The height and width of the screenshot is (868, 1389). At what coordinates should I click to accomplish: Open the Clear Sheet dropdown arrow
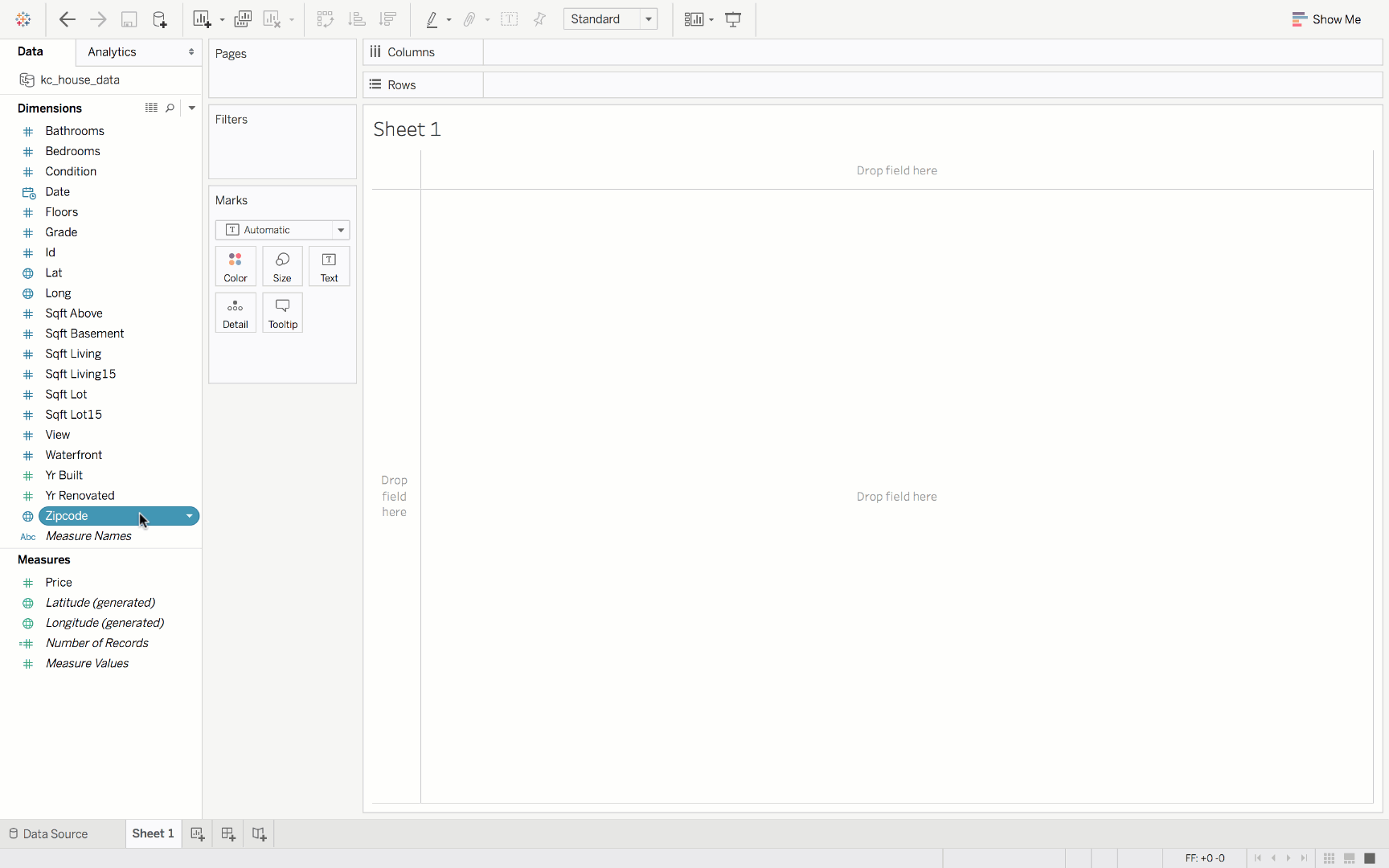tap(292, 20)
